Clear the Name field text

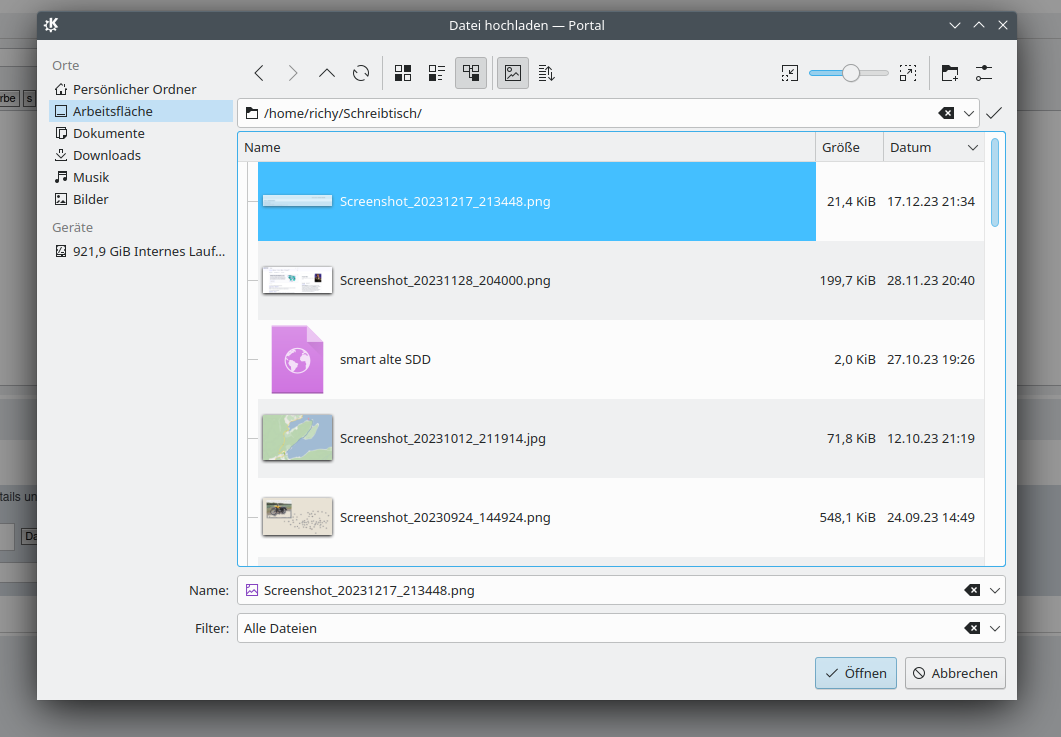click(x=971, y=590)
